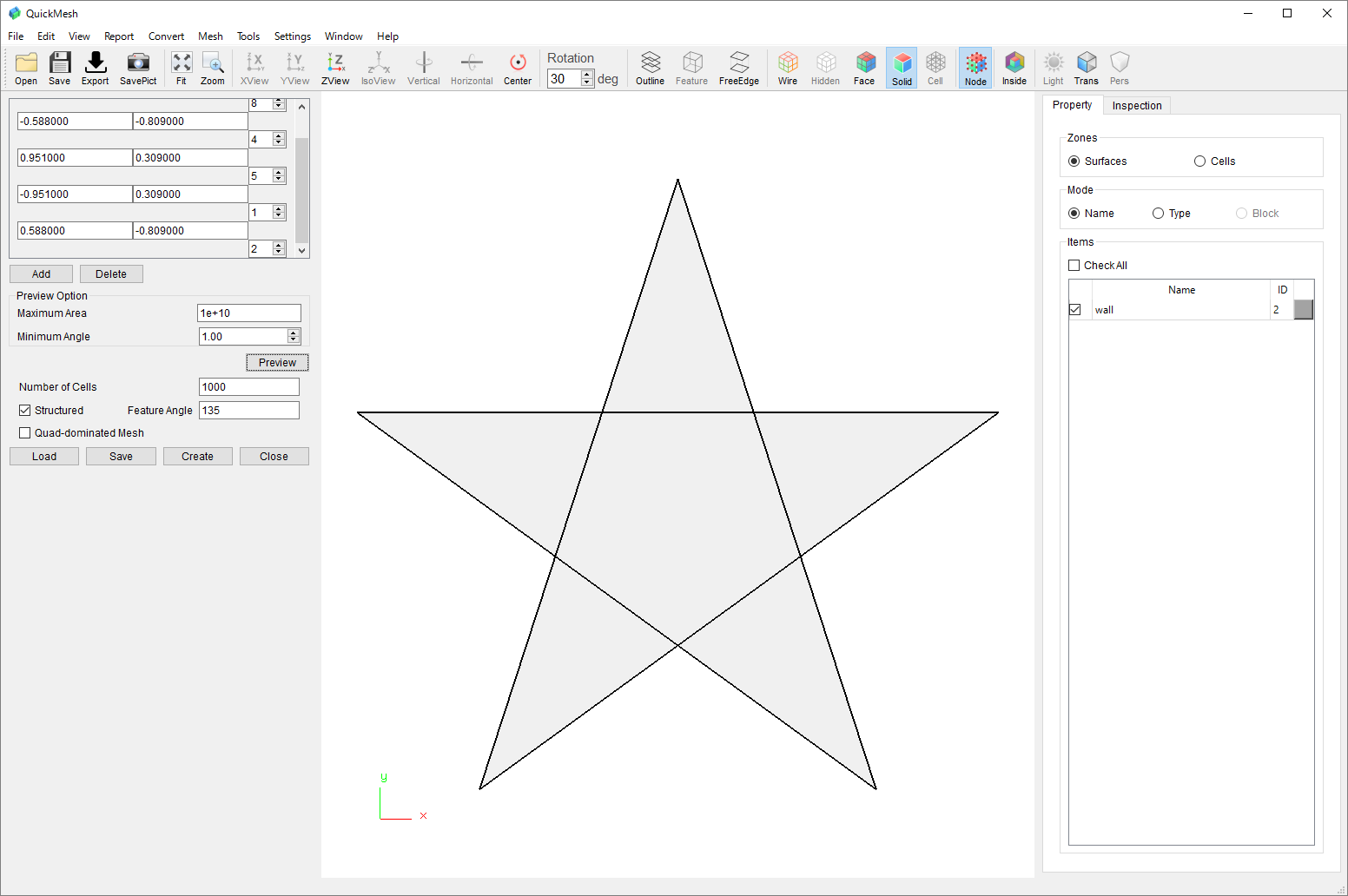
Task: Click the Create mesh button
Action: (197, 457)
